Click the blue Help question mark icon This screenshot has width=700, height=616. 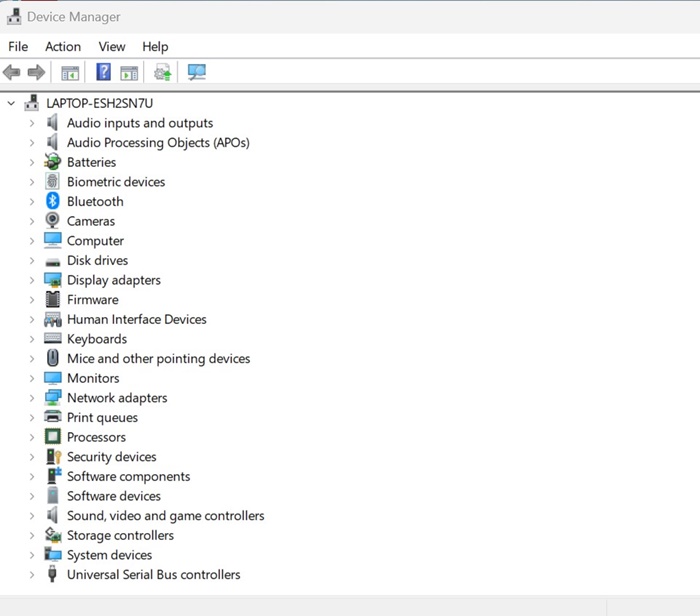pos(103,72)
